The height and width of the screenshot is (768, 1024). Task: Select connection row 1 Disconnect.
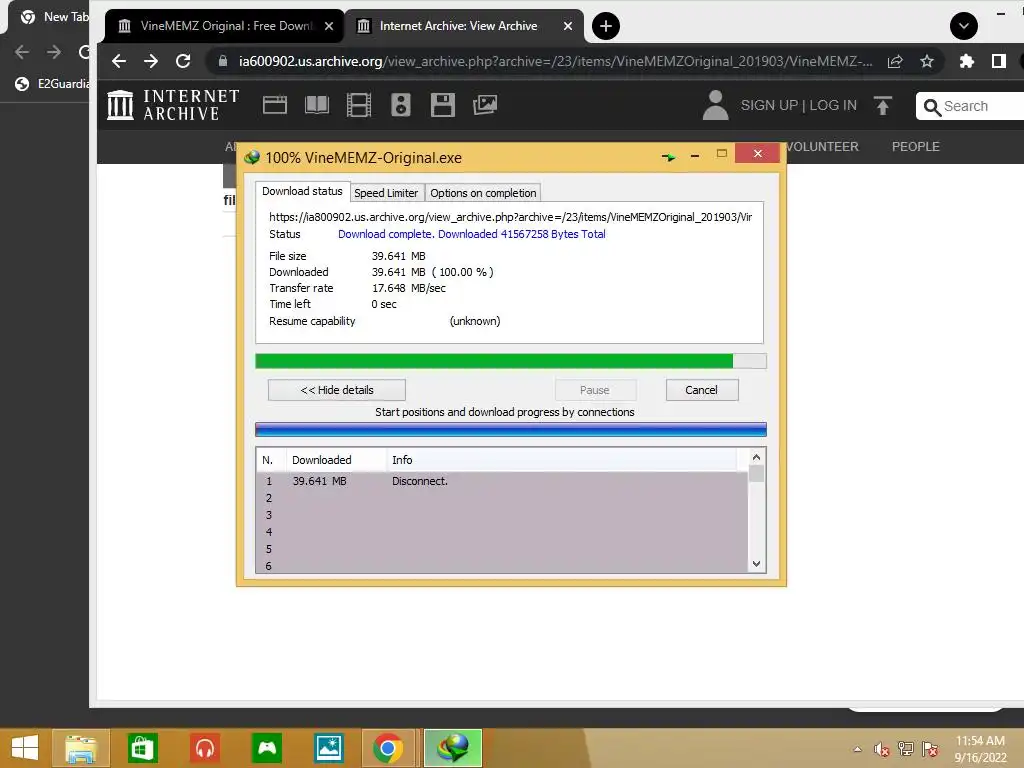click(x=502, y=481)
